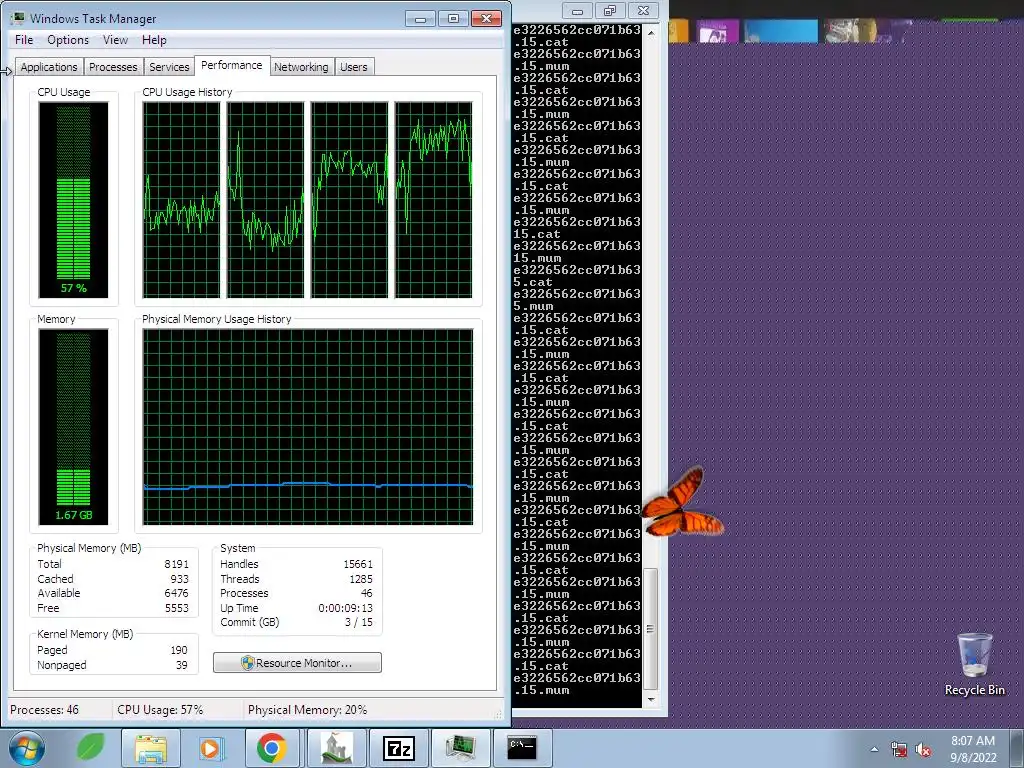Switch to the Applications tab
This screenshot has width=1024, height=768.
49,67
